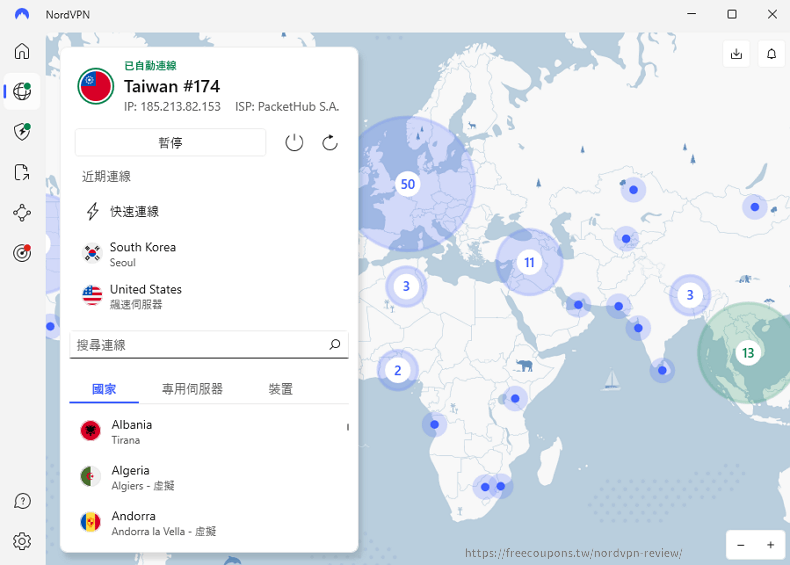Switch to the 專用伺服器 tab

(192, 389)
